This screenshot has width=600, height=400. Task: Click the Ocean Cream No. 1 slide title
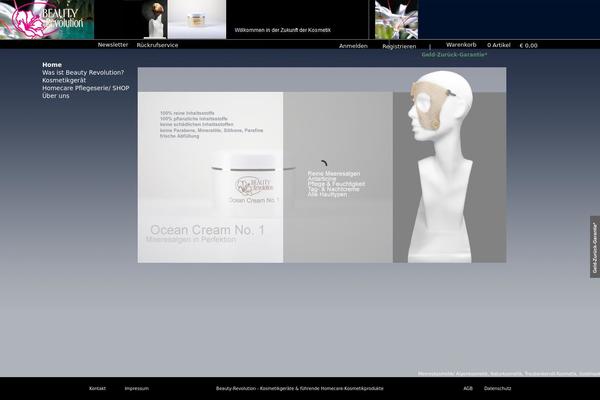pyautogui.click(x=207, y=230)
